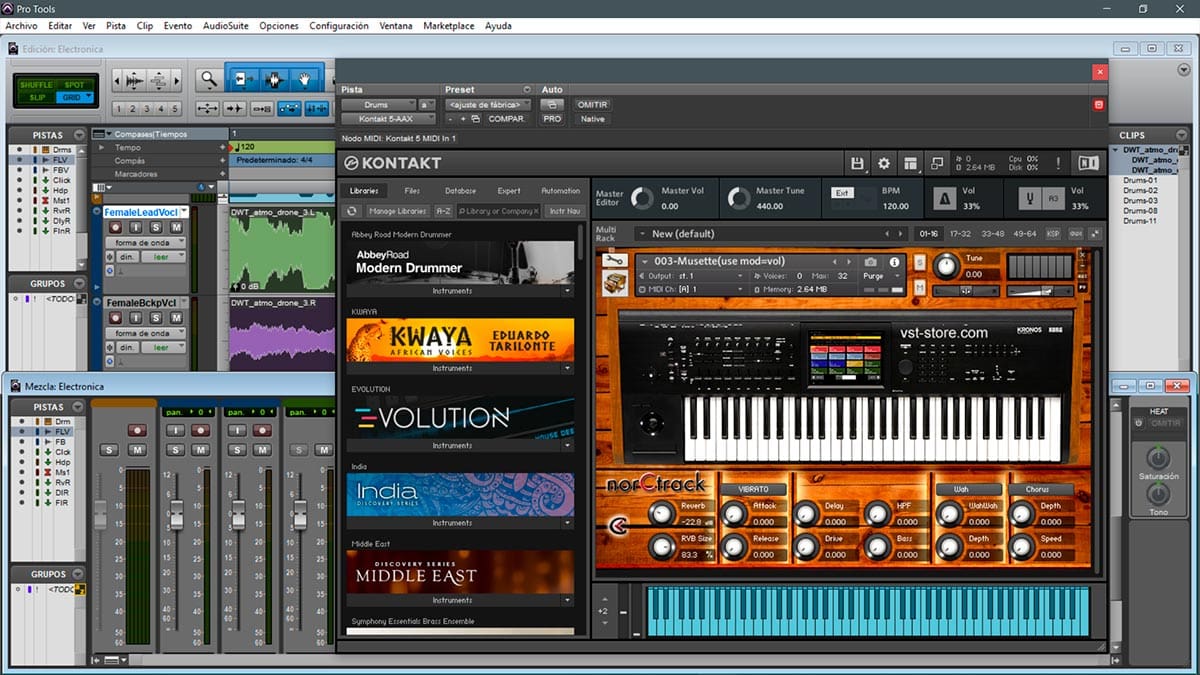Click the Reverb knob on norCtrack panel
Image resolution: width=1200 pixels, height=675 pixels.
pyautogui.click(x=661, y=513)
